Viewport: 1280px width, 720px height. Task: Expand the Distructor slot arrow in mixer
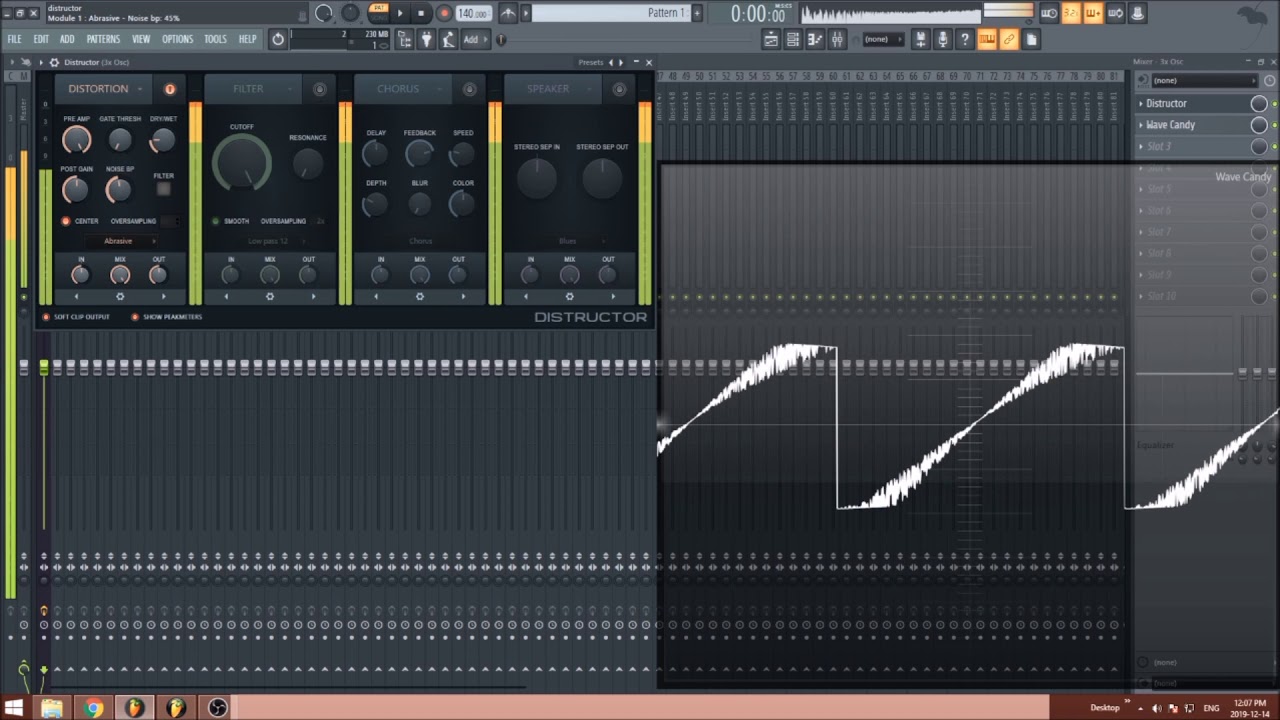1141,103
